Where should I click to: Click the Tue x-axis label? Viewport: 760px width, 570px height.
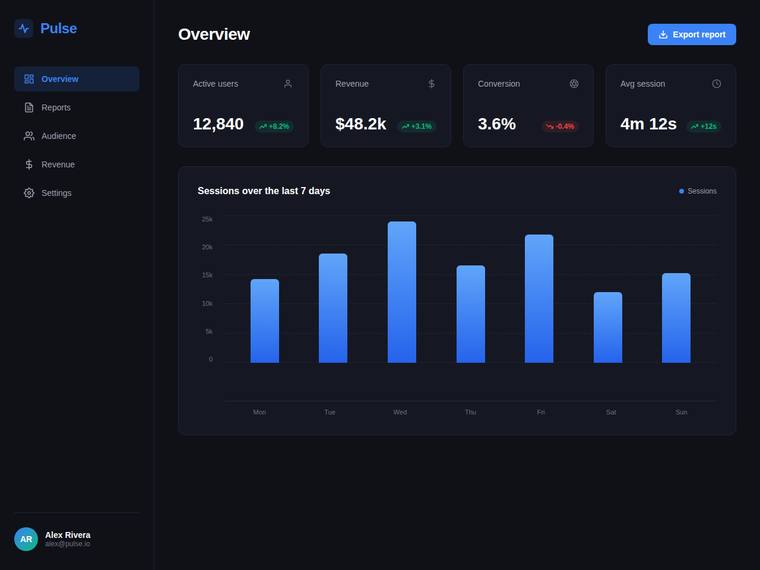tap(330, 412)
